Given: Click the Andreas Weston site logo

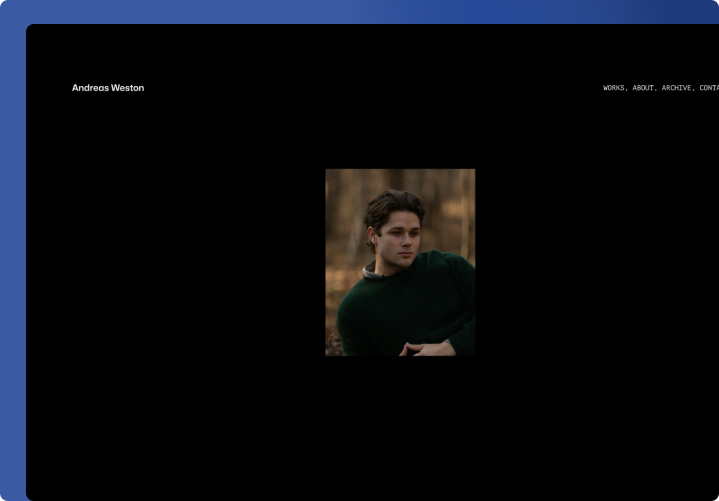Looking at the screenshot, I should click(x=108, y=88).
